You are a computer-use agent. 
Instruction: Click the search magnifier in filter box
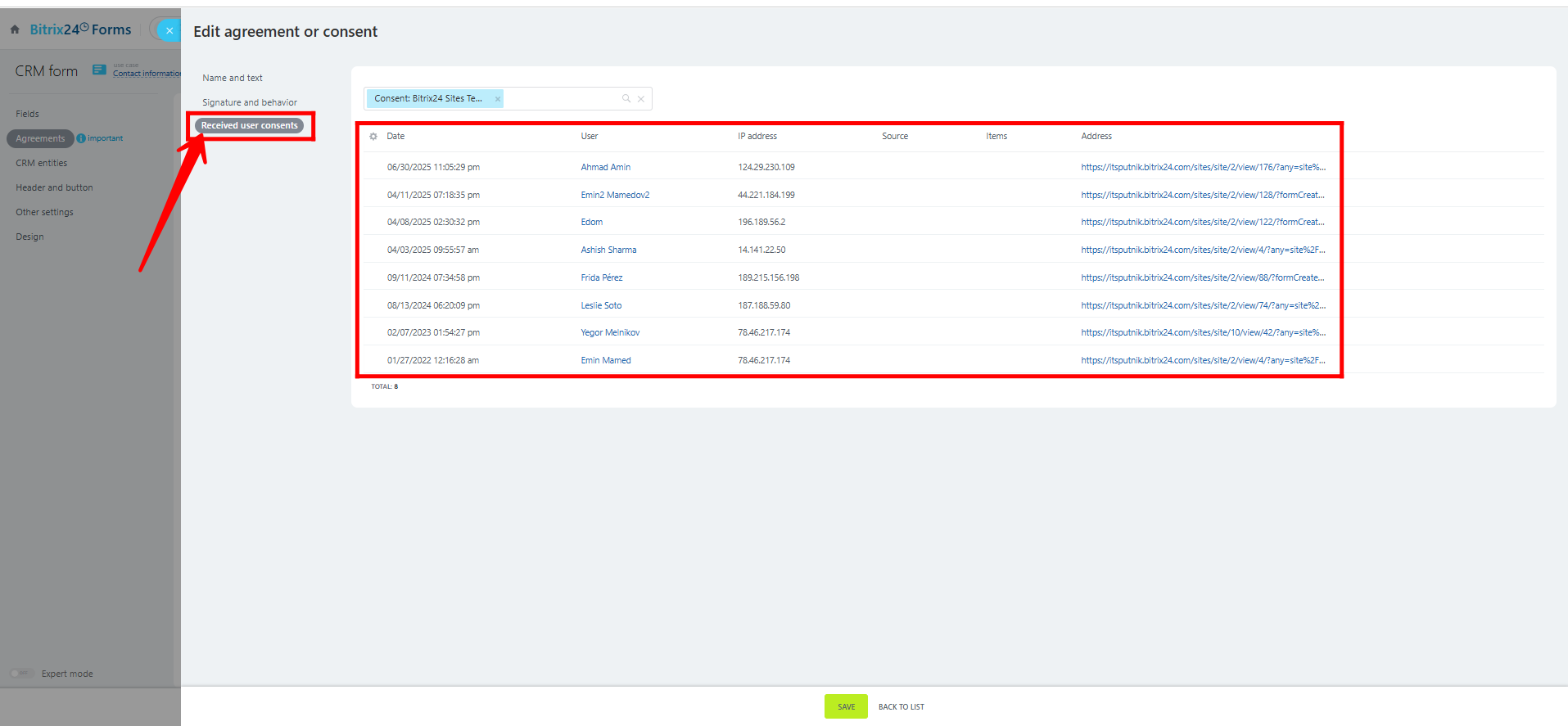[x=626, y=98]
